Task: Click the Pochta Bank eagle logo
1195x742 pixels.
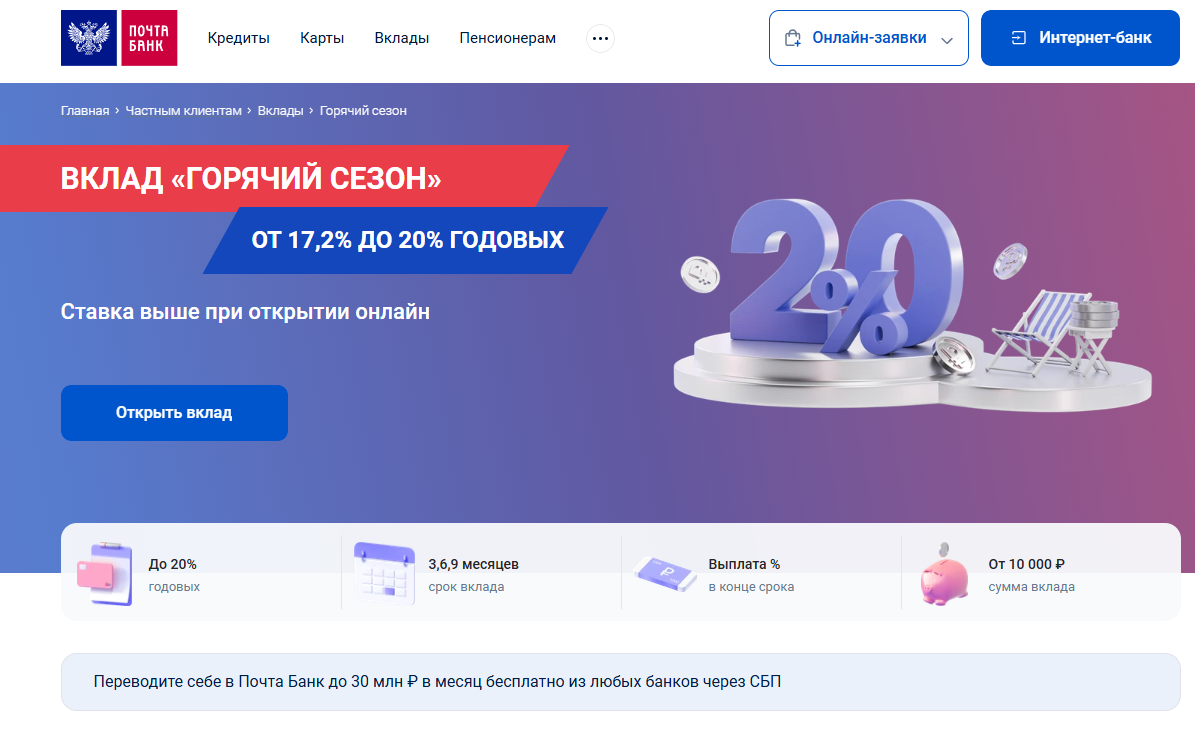Action: [x=89, y=38]
